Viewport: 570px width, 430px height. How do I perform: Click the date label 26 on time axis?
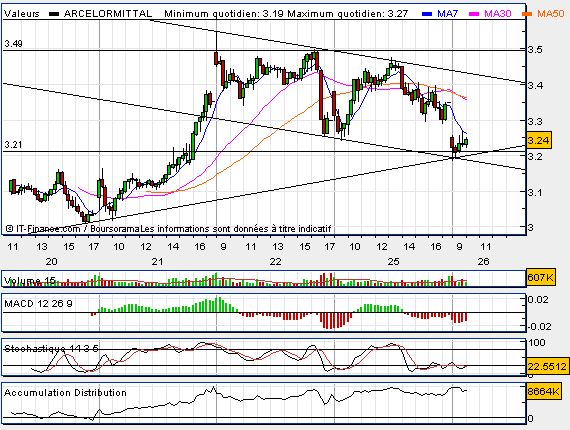(483, 262)
